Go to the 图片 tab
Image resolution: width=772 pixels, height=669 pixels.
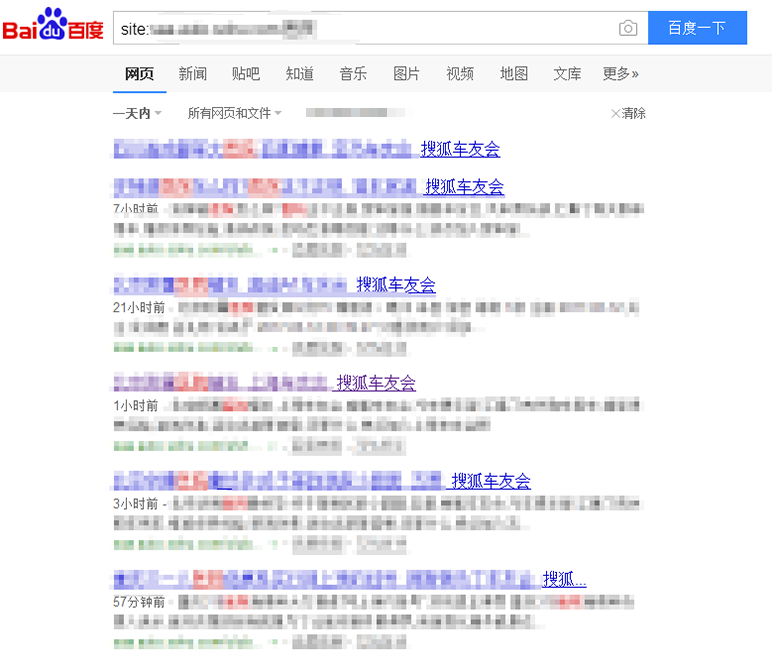click(407, 73)
